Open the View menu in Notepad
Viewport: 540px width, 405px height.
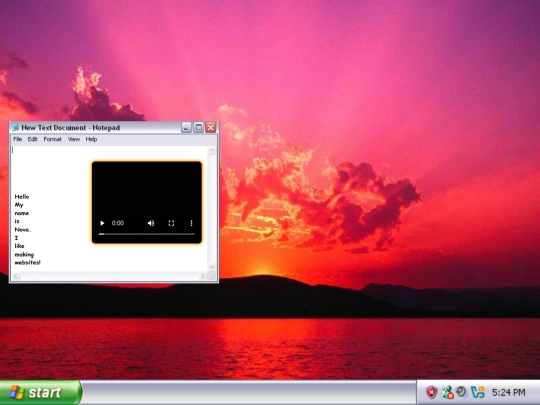[74, 139]
